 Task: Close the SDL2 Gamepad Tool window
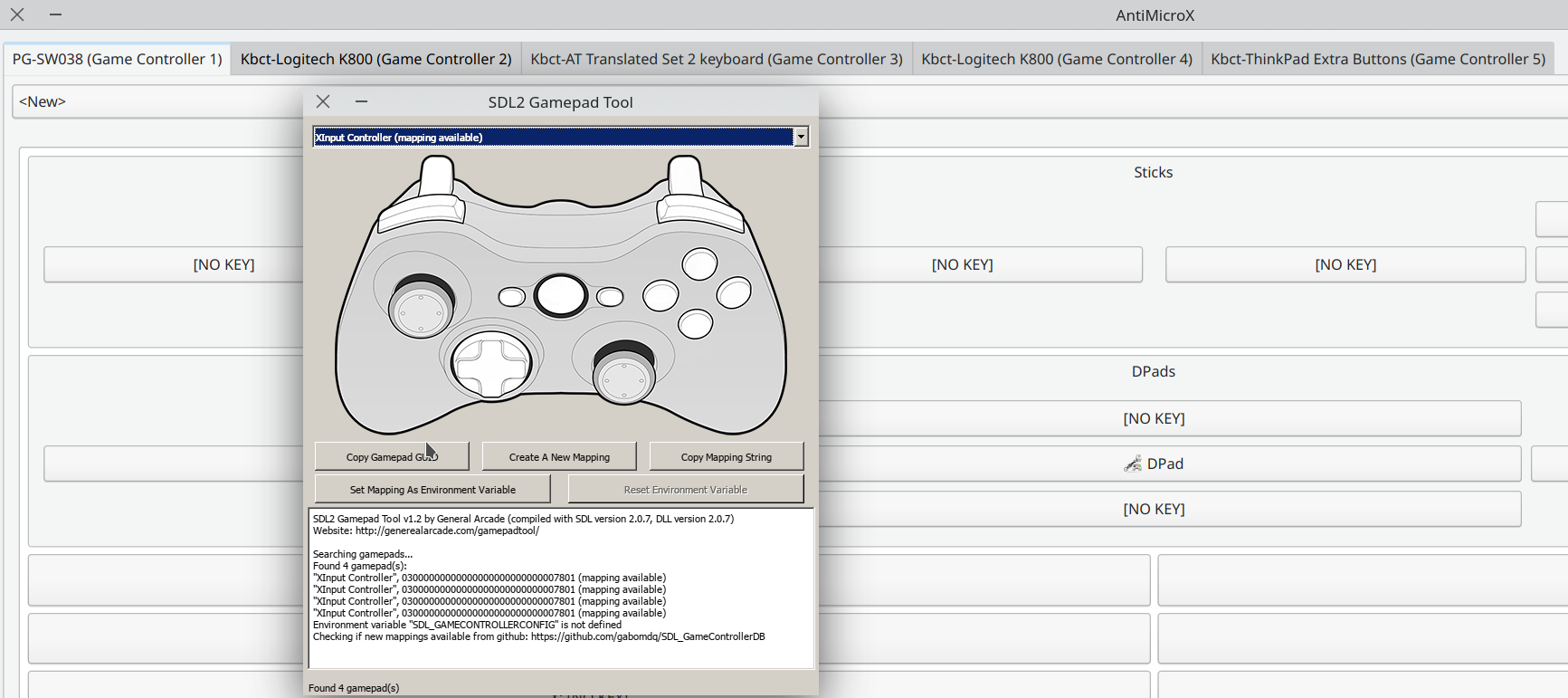(323, 101)
